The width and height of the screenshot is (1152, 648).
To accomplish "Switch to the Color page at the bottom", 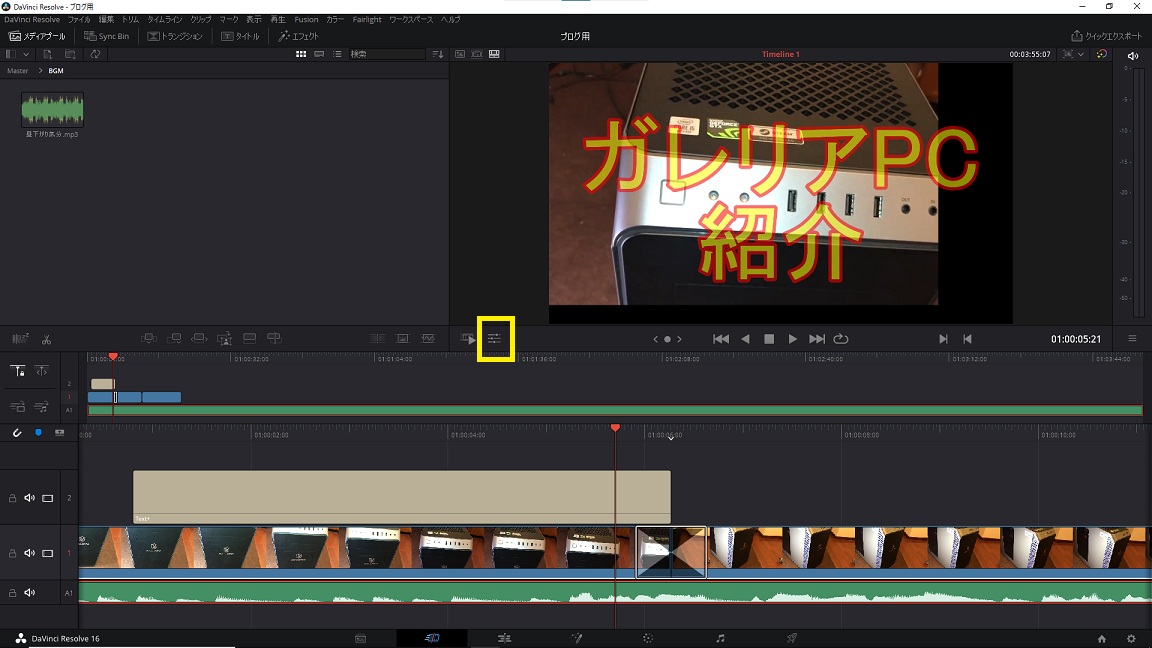I will coord(647,637).
